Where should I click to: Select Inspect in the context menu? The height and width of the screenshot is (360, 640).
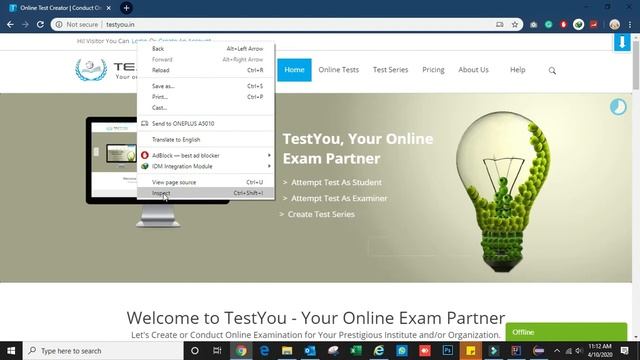point(206,193)
